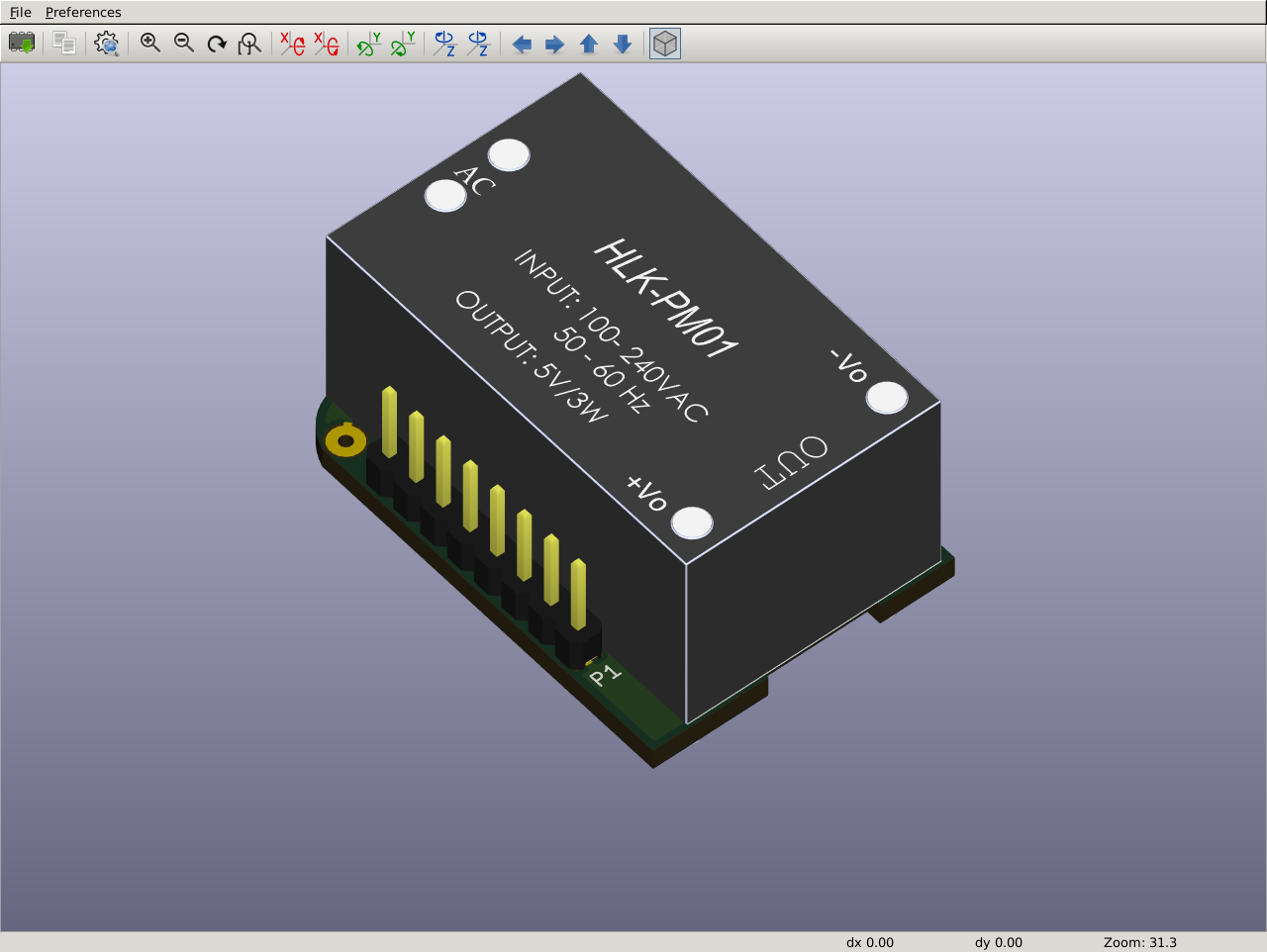Rotate Z clockwise (first blue Z icon)
The height and width of the screenshot is (952, 1267).
click(445, 44)
